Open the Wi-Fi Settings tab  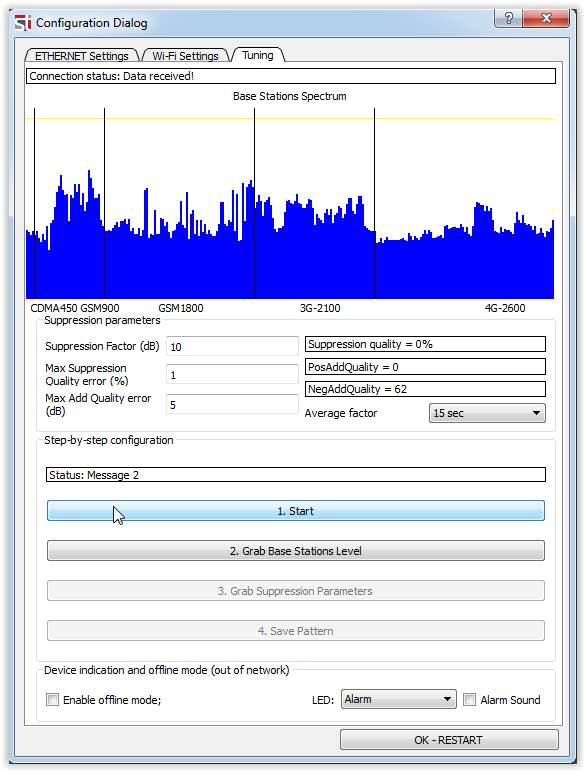point(185,56)
